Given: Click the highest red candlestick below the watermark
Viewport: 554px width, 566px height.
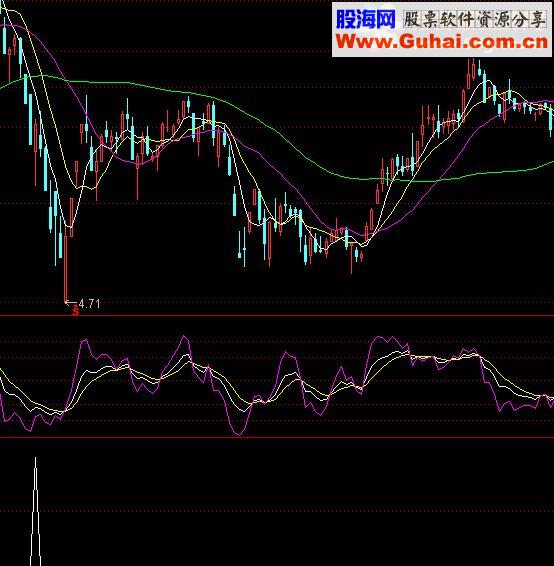Looking at the screenshot, I should (473, 70).
